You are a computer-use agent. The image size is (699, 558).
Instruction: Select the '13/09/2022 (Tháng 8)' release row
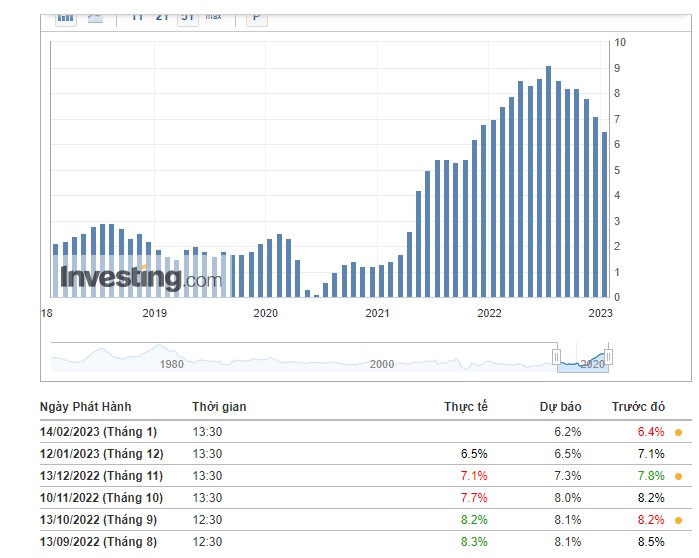tap(366, 542)
